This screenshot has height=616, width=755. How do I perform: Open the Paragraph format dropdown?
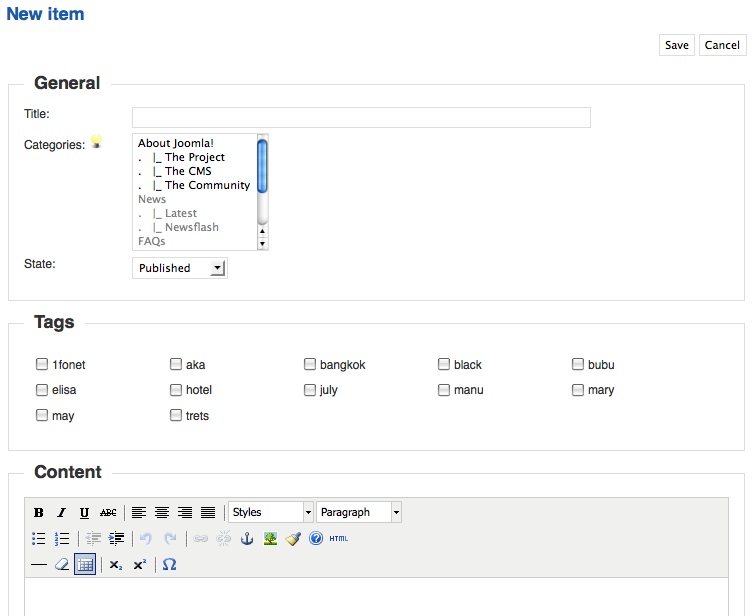[x=359, y=512]
